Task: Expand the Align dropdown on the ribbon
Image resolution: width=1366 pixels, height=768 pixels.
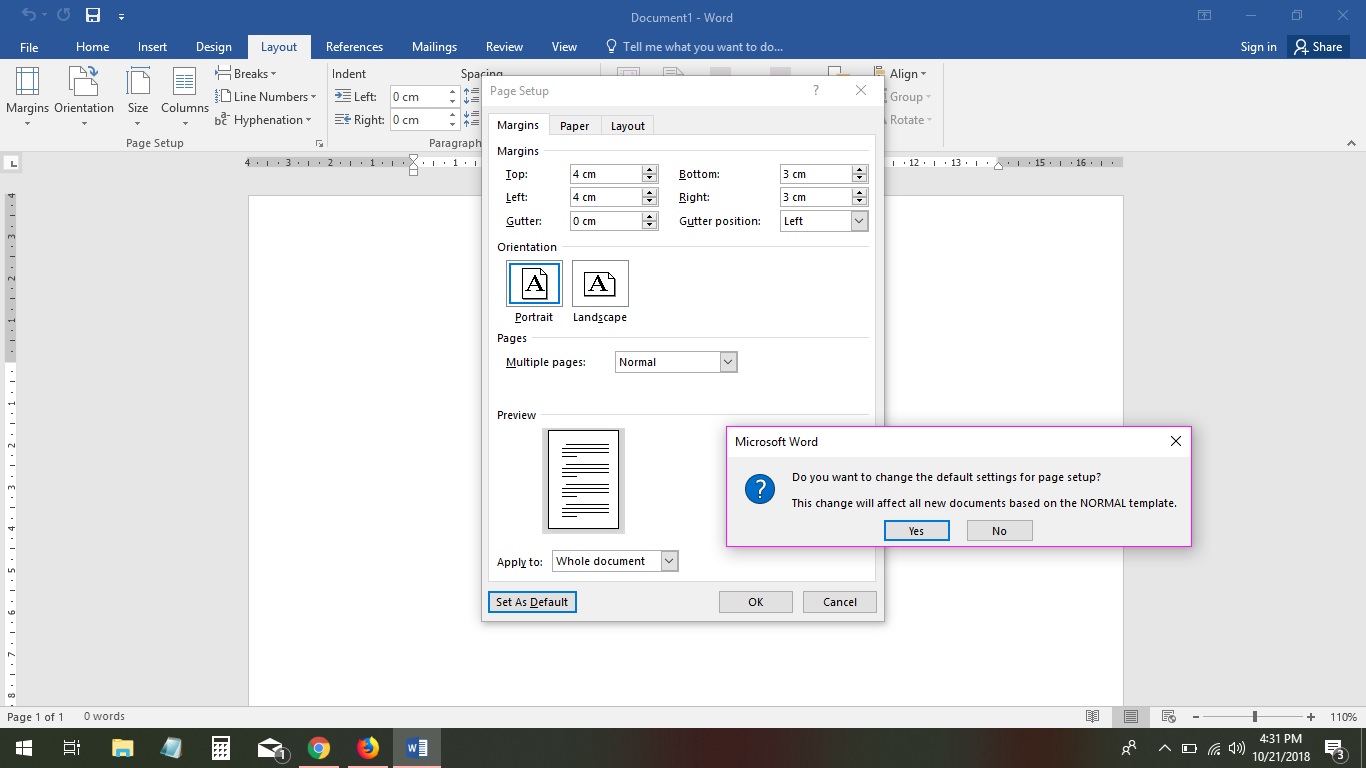Action: [x=900, y=74]
